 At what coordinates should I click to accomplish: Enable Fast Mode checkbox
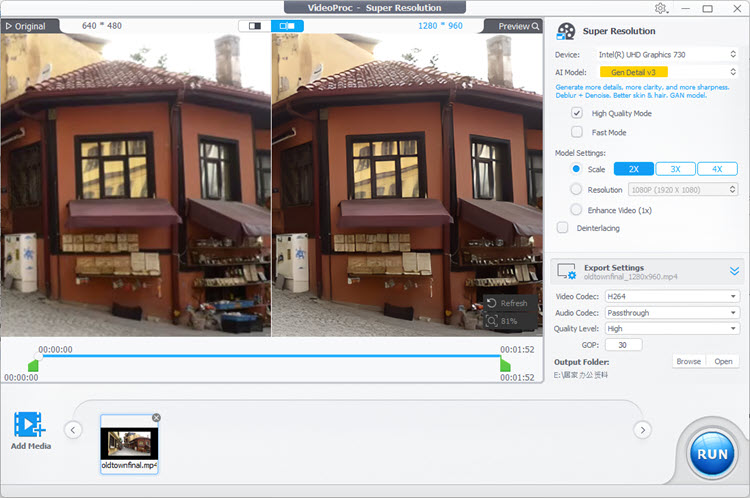pyautogui.click(x=577, y=132)
